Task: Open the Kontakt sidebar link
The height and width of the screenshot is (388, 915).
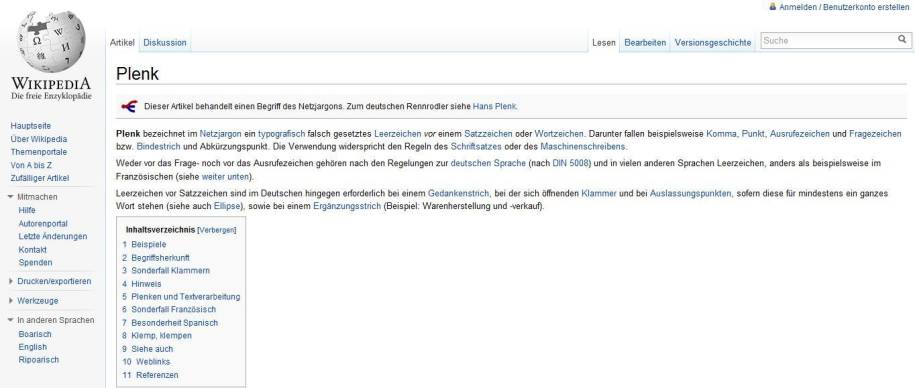Action: point(33,250)
